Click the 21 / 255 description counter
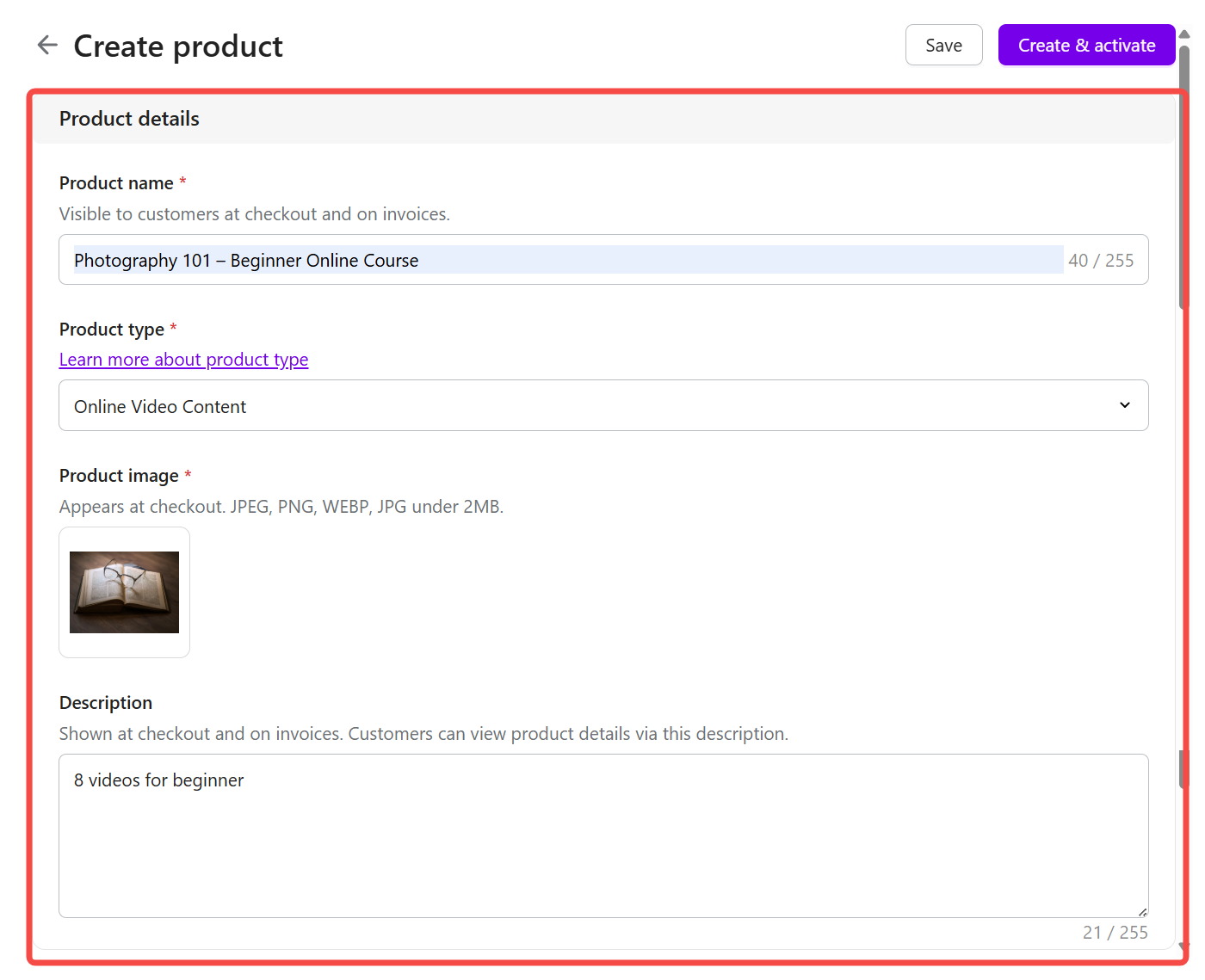 point(1115,933)
